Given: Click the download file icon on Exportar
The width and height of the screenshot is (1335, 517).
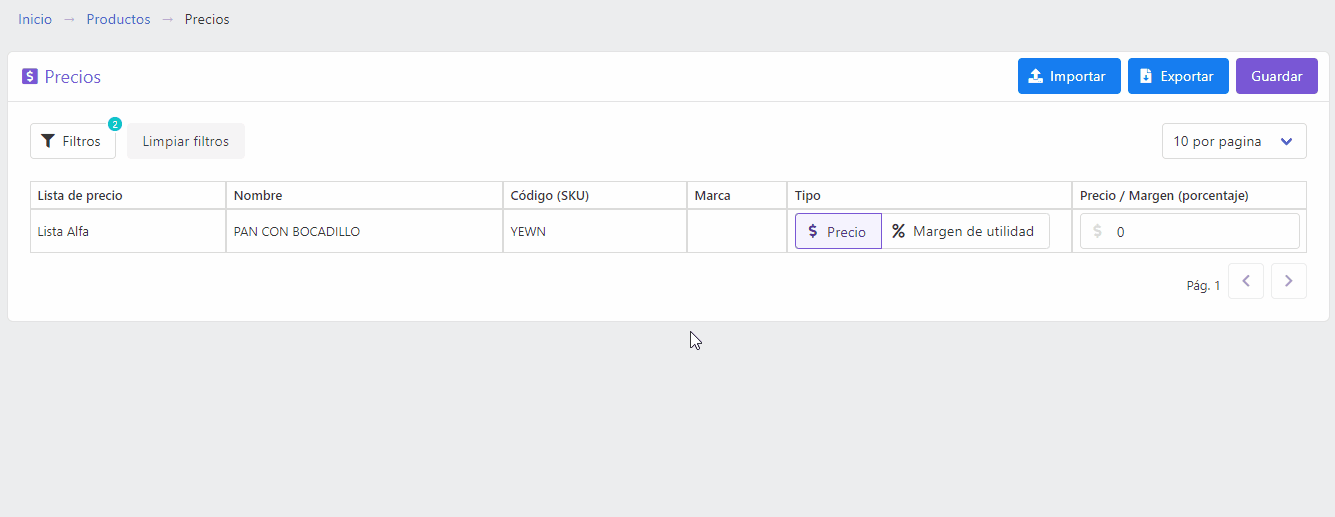Looking at the screenshot, I should tap(1146, 76).
